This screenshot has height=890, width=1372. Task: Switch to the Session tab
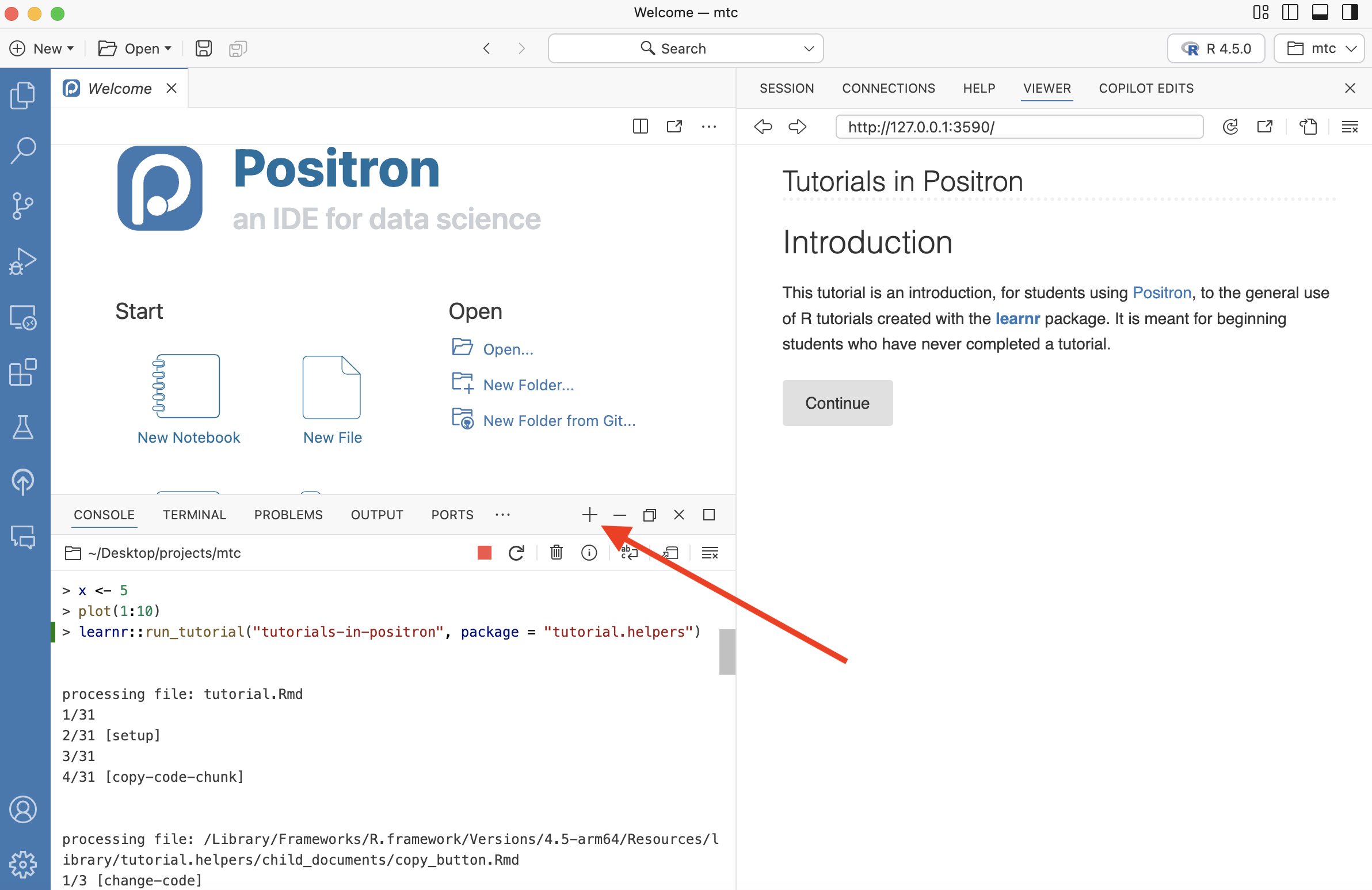(x=786, y=88)
